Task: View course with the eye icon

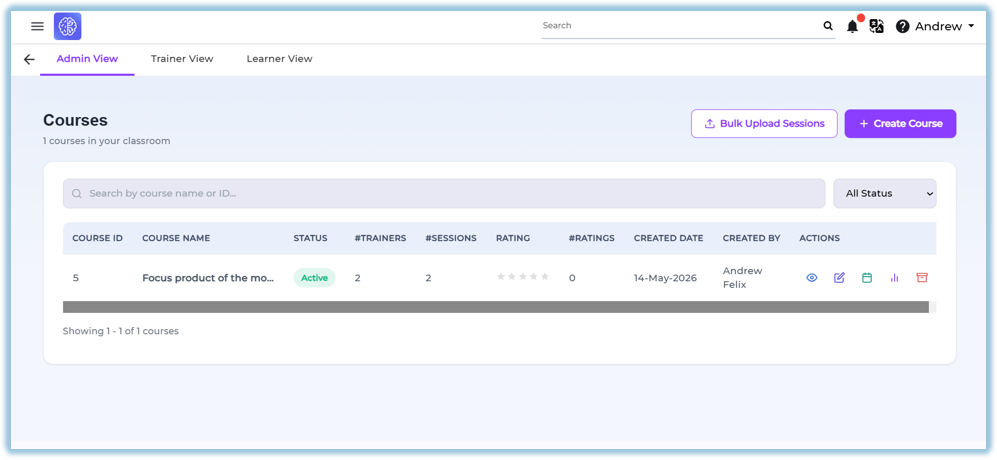Action: [811, 277]
